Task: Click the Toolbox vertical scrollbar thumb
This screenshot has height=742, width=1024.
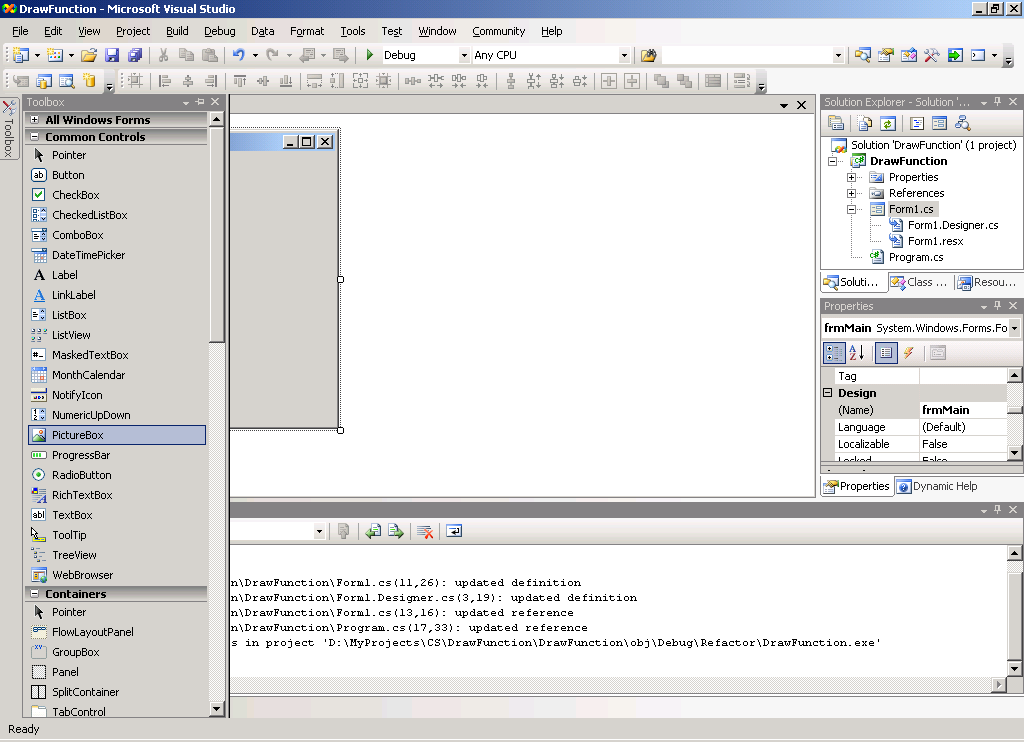Action: point(217,234)
